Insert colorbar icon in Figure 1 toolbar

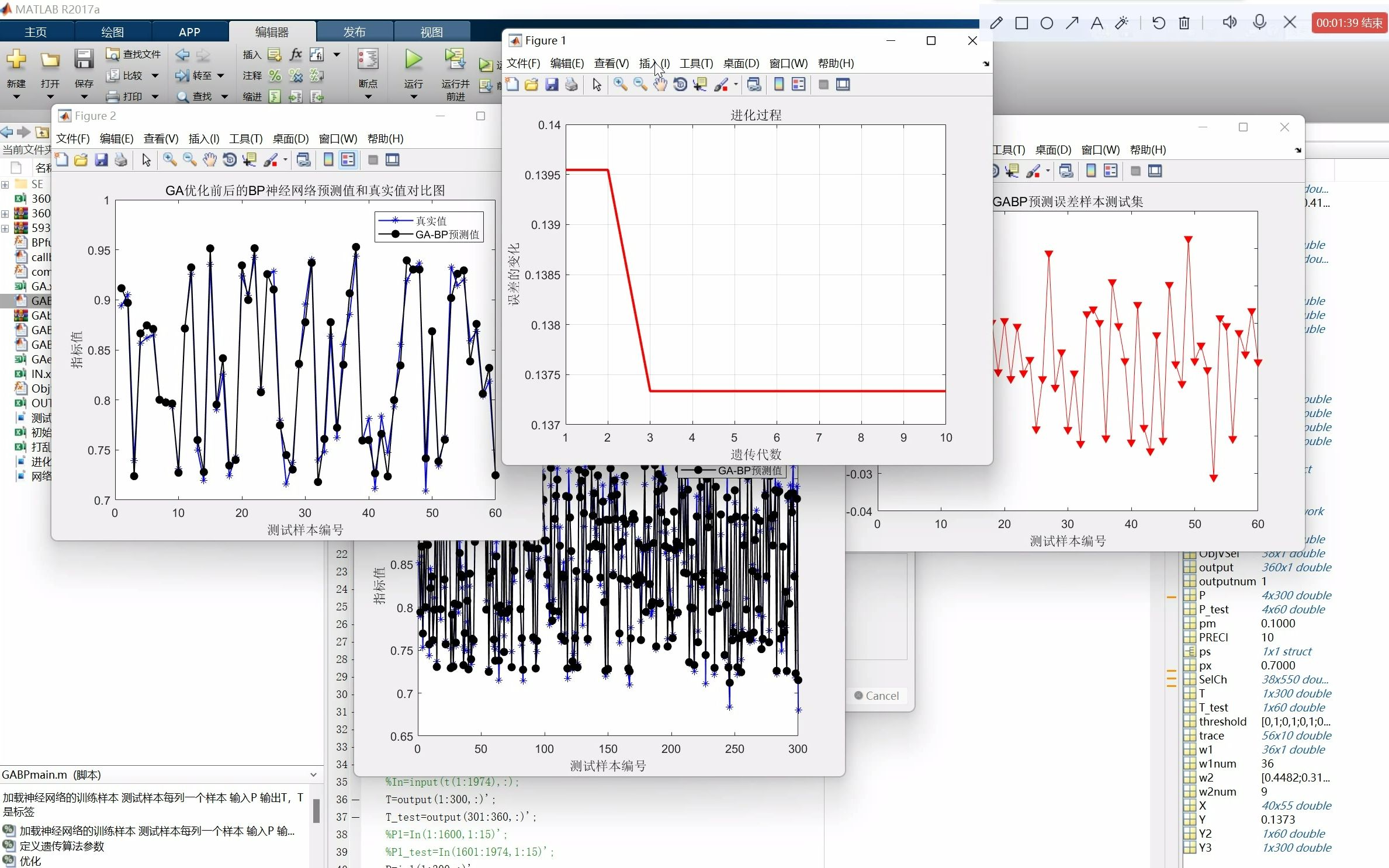pos(778,85)
